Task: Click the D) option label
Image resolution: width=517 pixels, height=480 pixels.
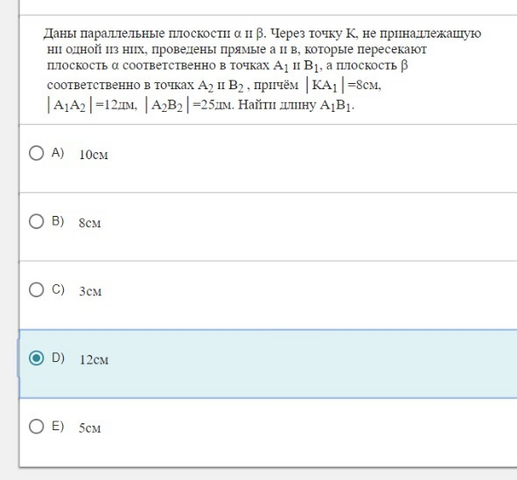Action: click(x=58, y=358)
